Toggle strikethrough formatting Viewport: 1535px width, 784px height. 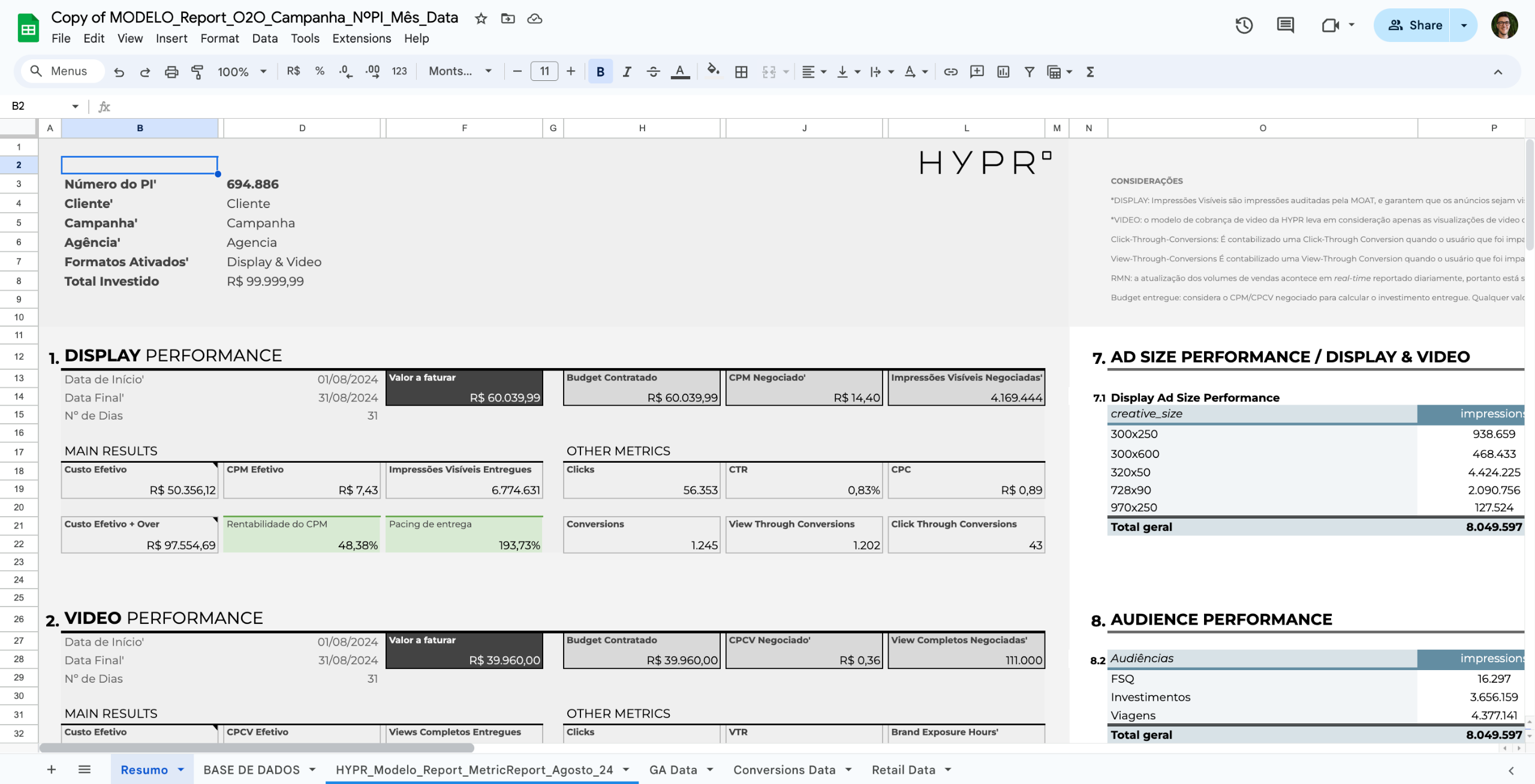coord(653,72)
